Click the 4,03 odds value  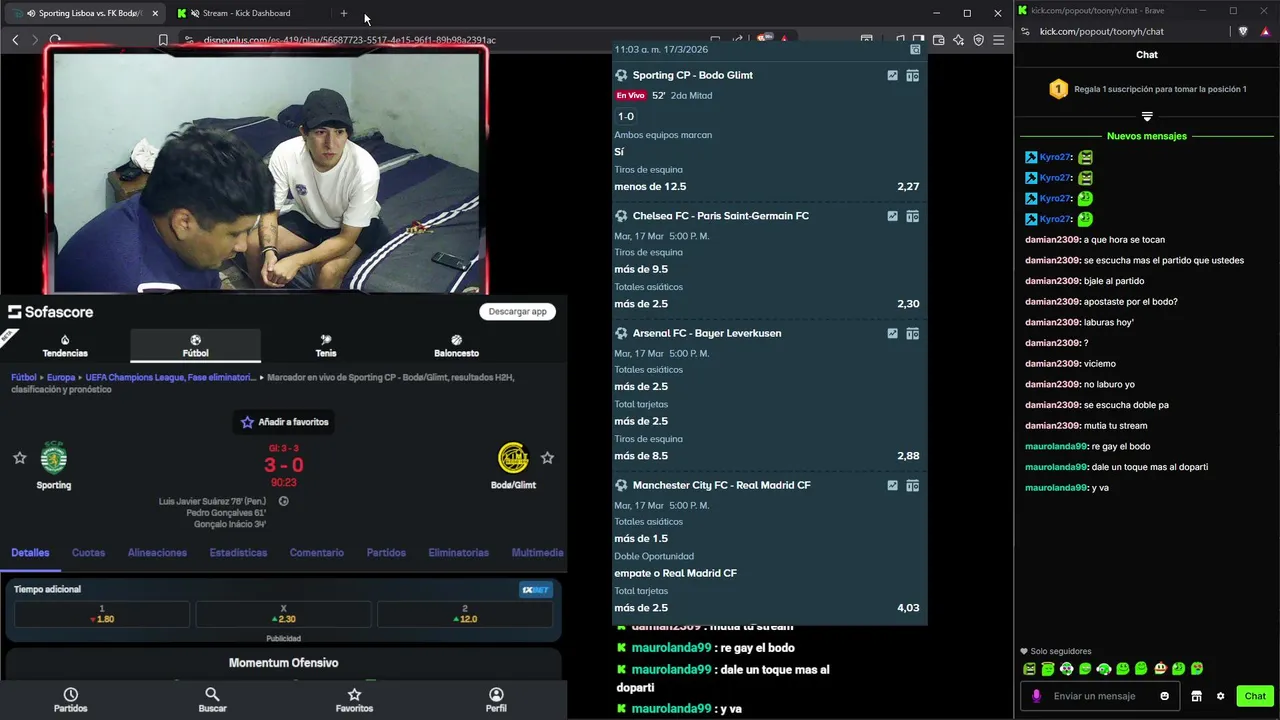coord(908,608)
